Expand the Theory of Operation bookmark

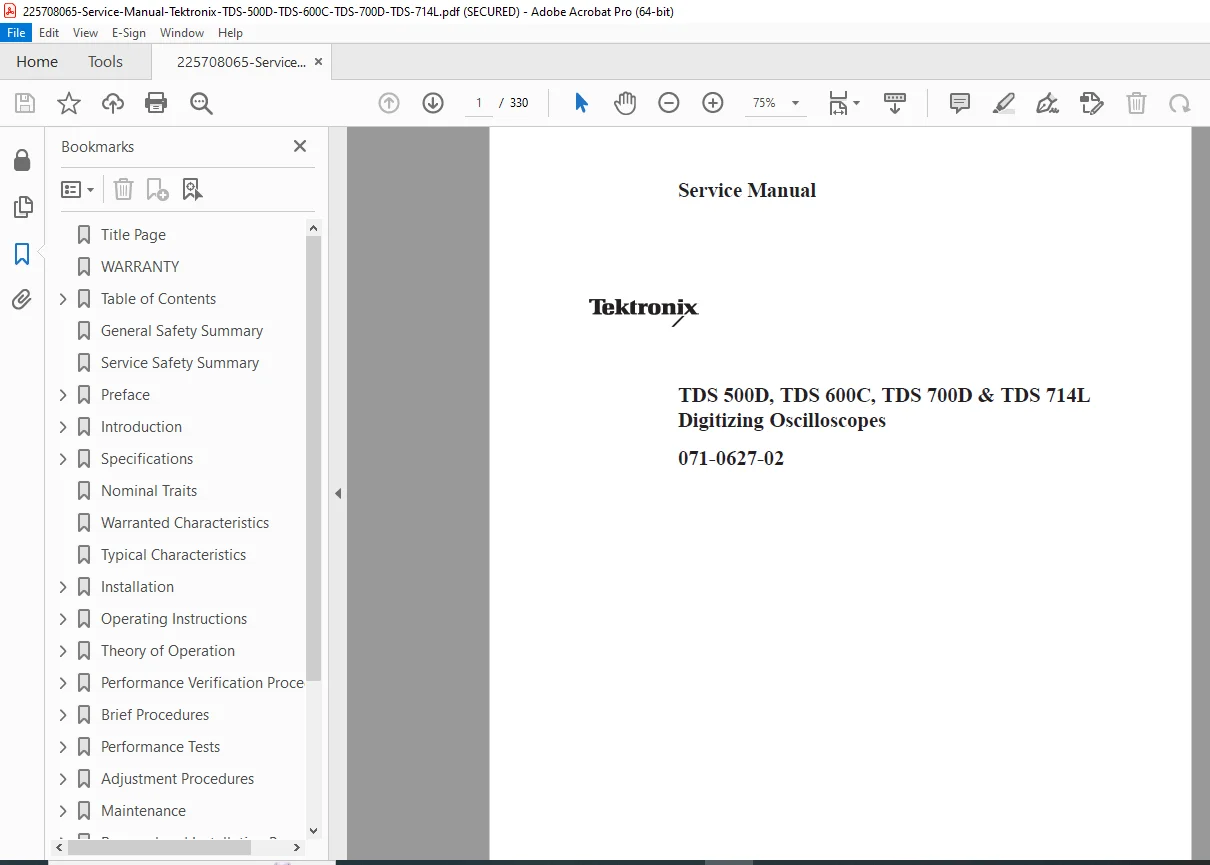pos(63,651)
